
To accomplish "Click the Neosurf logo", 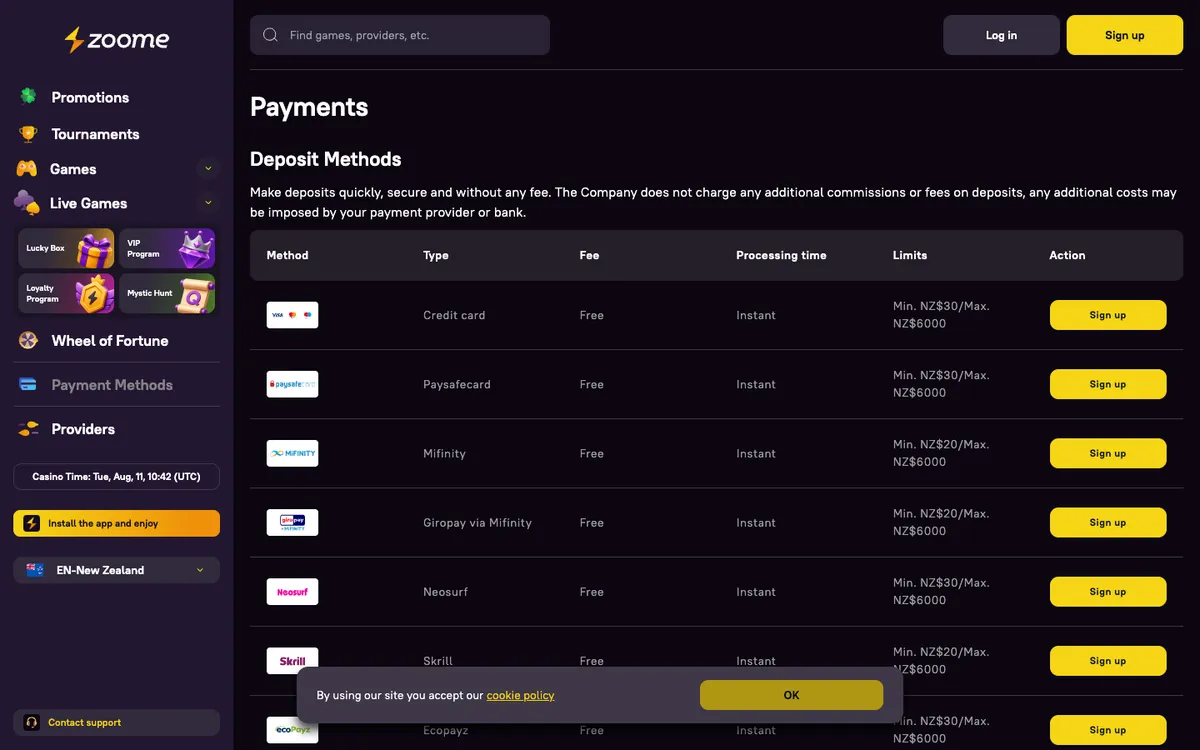I will (x=292, y=591).
